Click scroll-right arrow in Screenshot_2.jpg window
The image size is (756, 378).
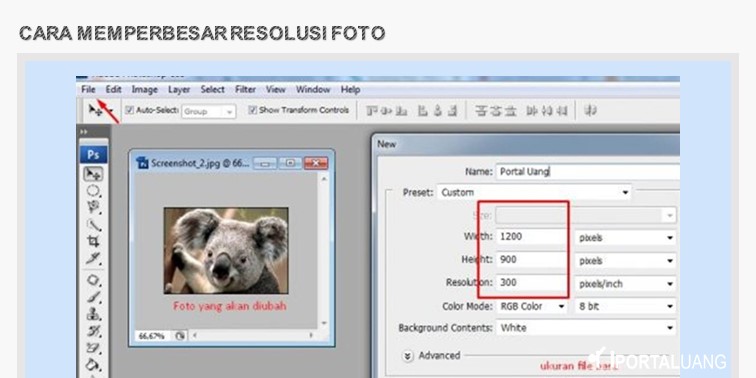311,336
